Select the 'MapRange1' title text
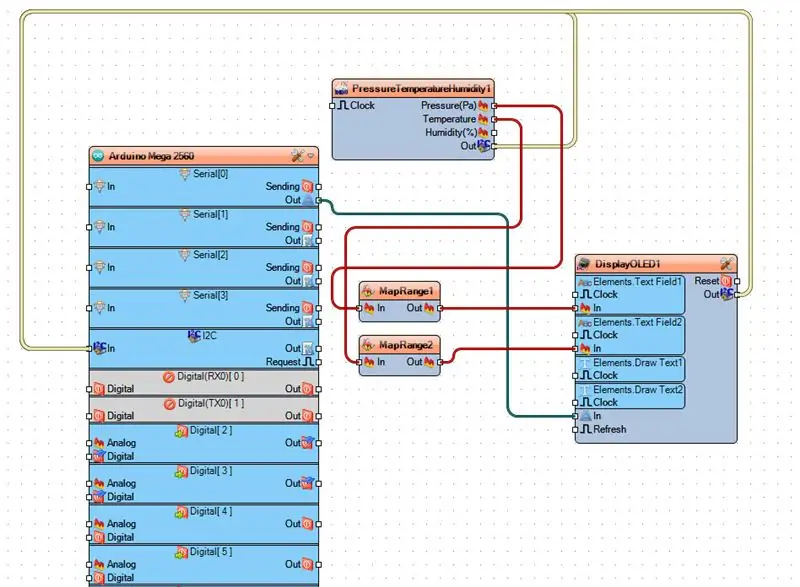The image size is (800, 587). pos(406,292)
